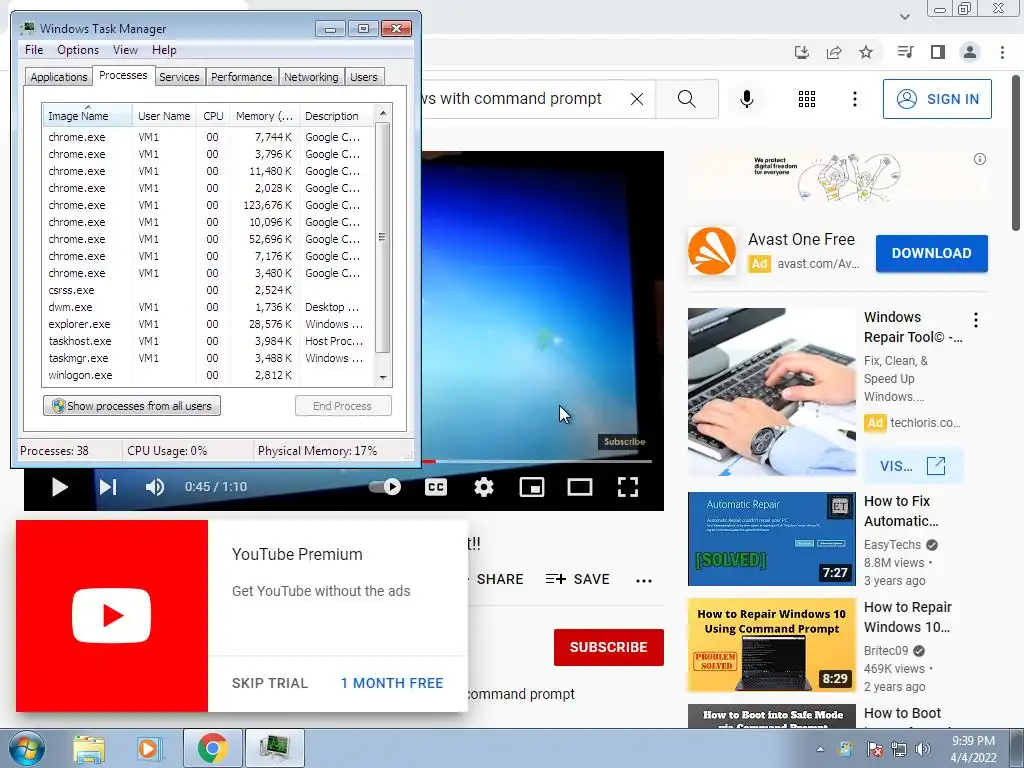The width and height of the screenshot is (1024, 768).
Task: Open Windows Explorer from taskbar
Action: point(89,748)
